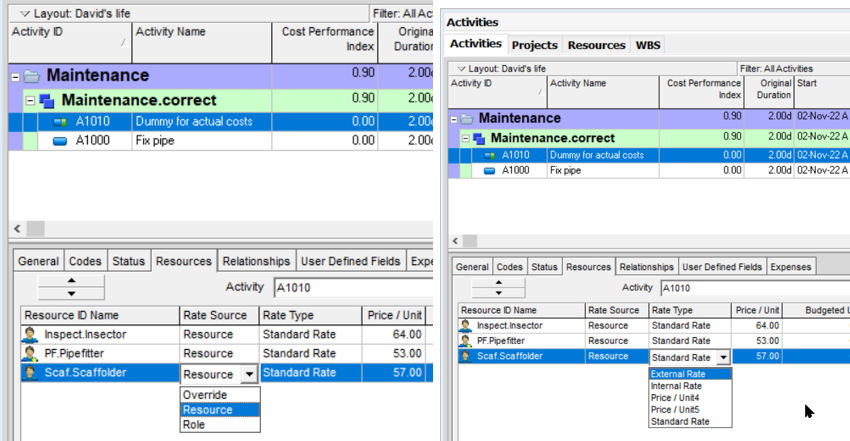The width and height of the screenshot is (850, 441).
Task: Click the Activity field showing A1010 on left
Action: [x=350, y=288]
